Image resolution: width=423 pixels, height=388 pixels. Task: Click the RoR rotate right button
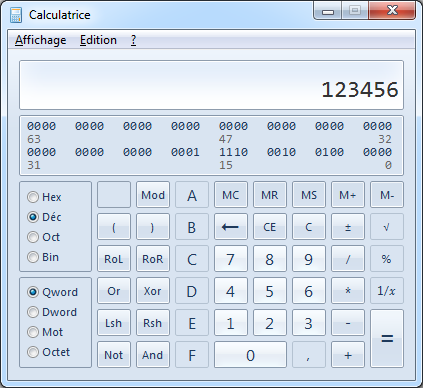153,259
